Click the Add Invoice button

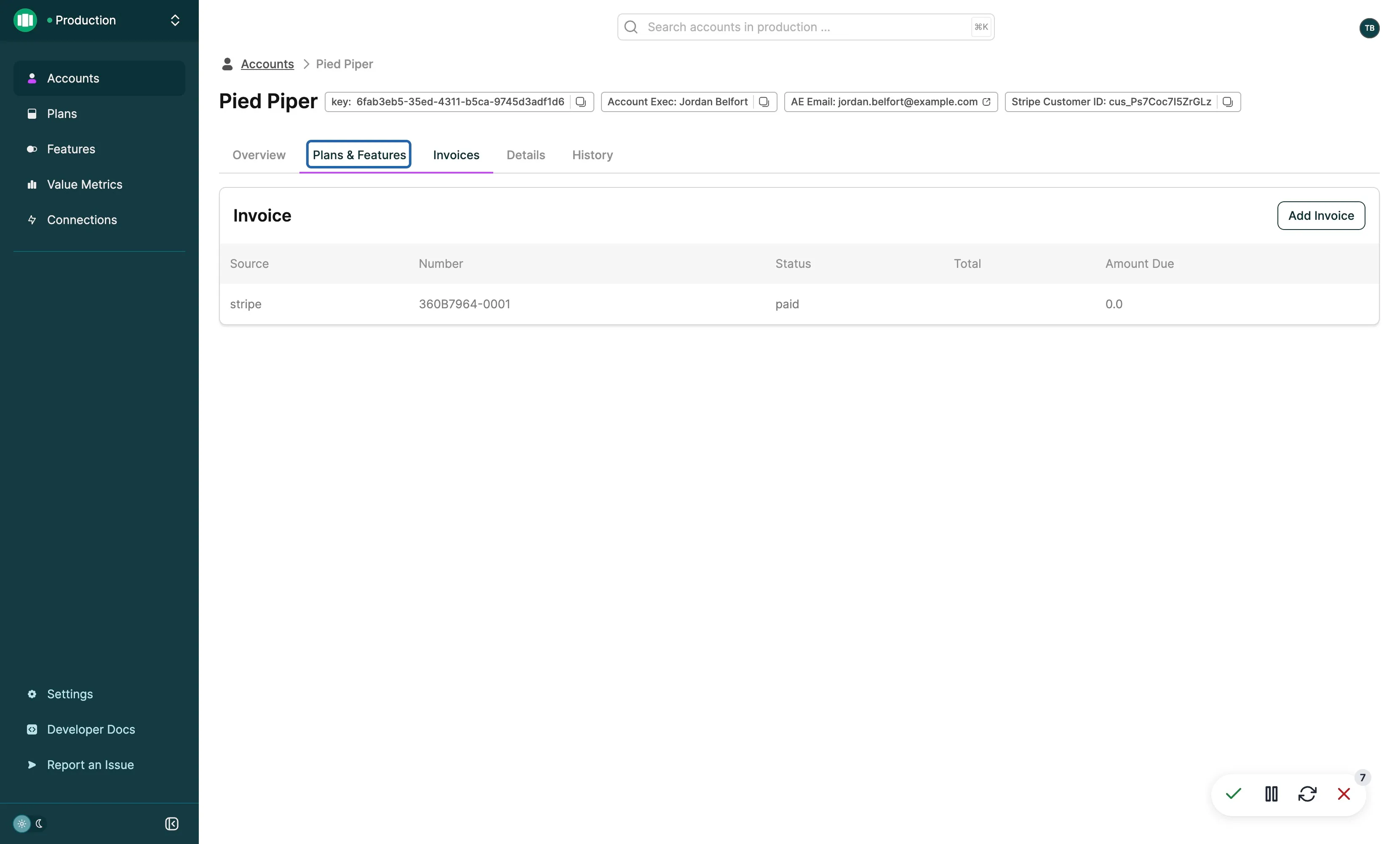1321,215
